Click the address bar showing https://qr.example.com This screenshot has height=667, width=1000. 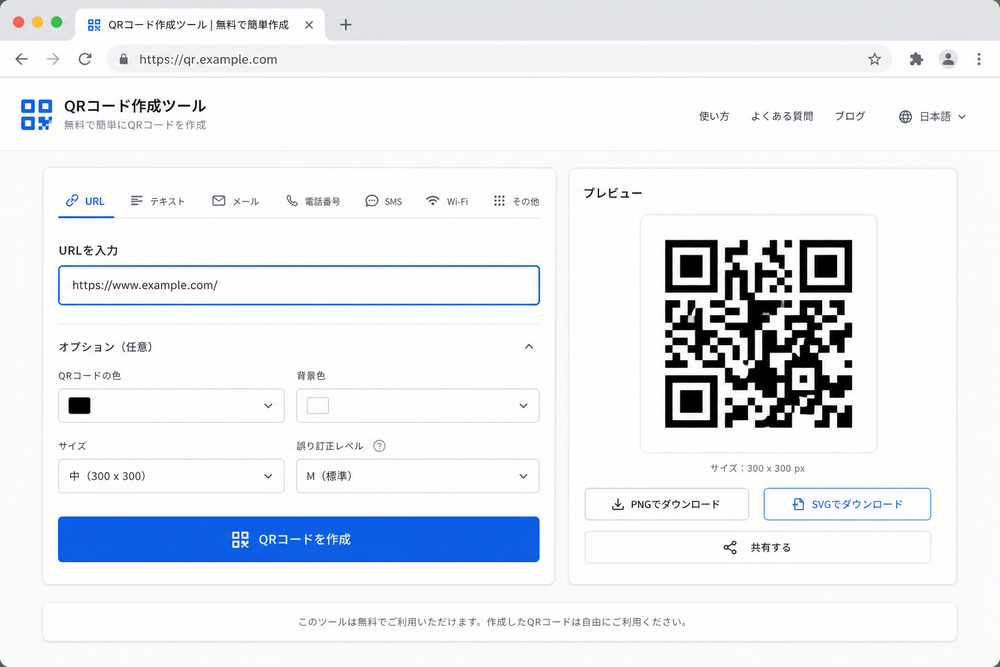pyautogui.click(x=499, y=59)
